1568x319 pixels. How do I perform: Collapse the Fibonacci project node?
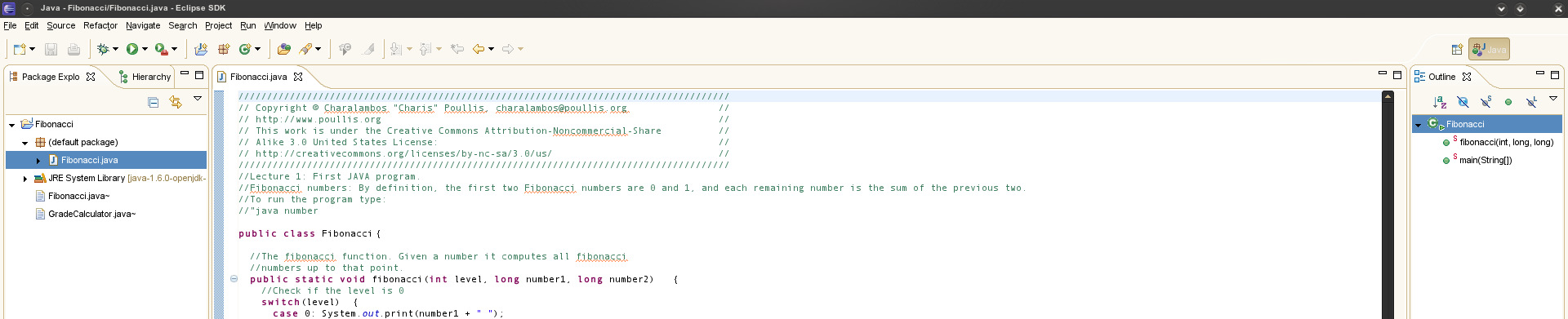pyautogui.click(x=12, y=125)
